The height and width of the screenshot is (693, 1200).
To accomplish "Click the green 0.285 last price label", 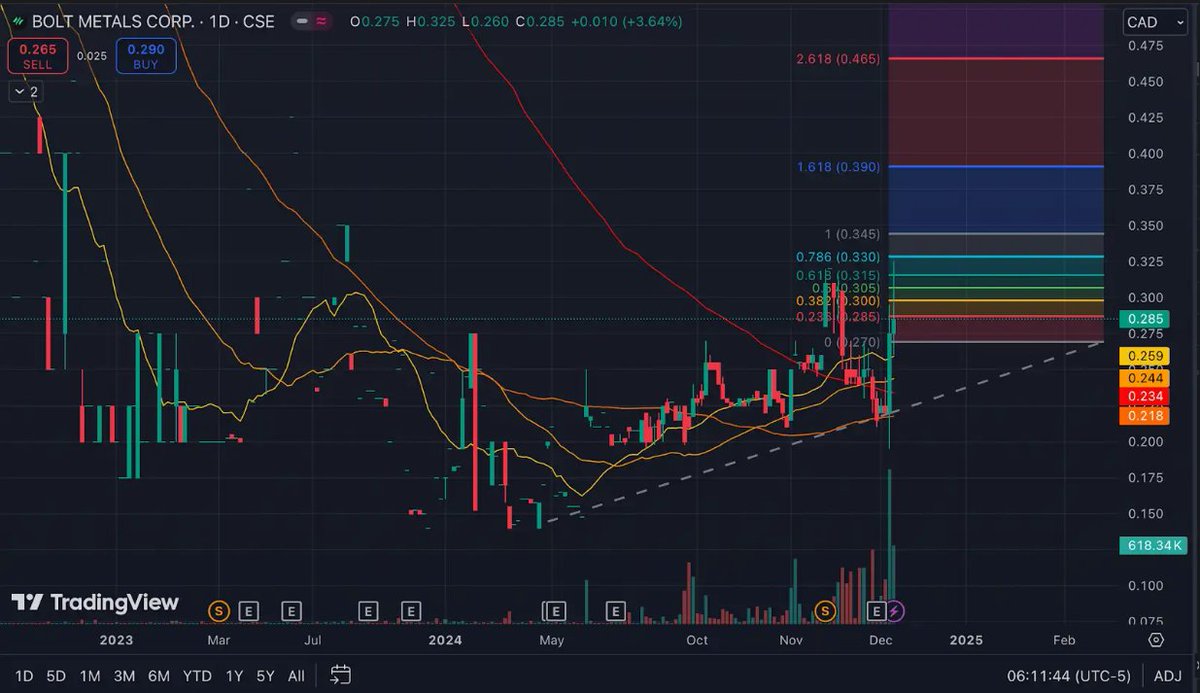I will (x=1145, y=319).
